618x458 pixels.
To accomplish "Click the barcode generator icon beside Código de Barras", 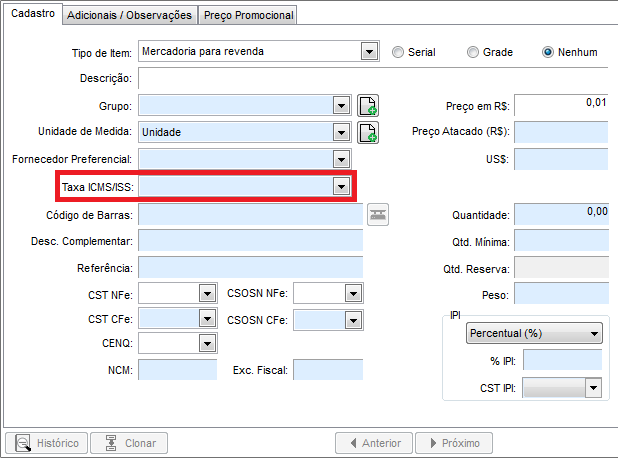I will 377,213.
